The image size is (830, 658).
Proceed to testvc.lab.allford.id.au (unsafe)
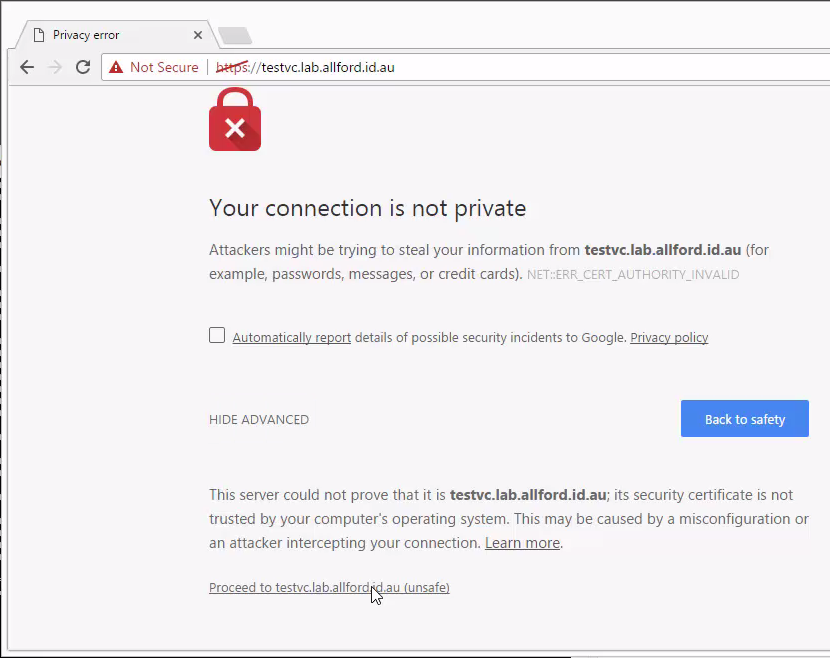coord(329,588)
